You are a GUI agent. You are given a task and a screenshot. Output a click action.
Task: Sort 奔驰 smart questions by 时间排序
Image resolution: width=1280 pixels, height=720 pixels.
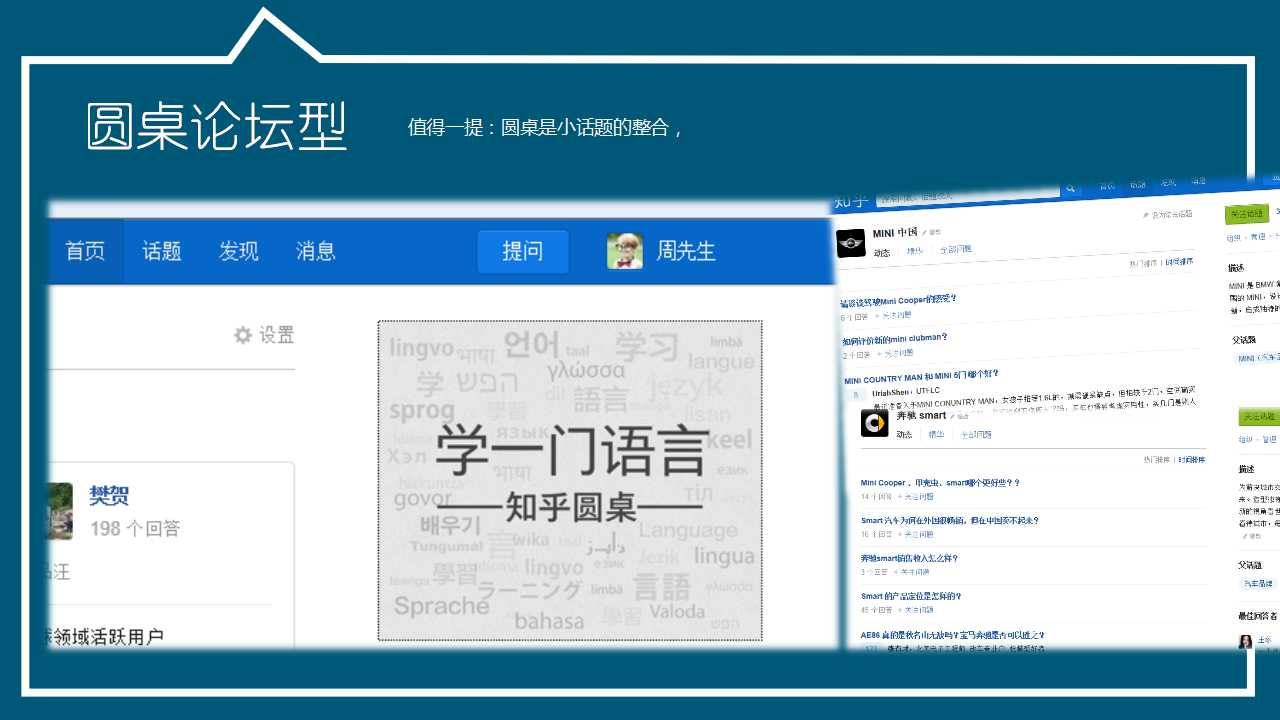1191,460
